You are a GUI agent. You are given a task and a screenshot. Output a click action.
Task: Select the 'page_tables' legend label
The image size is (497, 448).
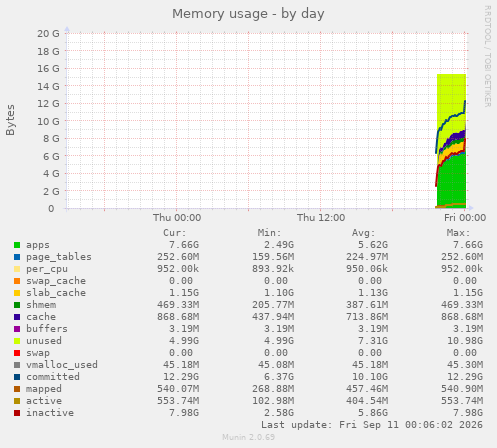(x=59, y=257)
